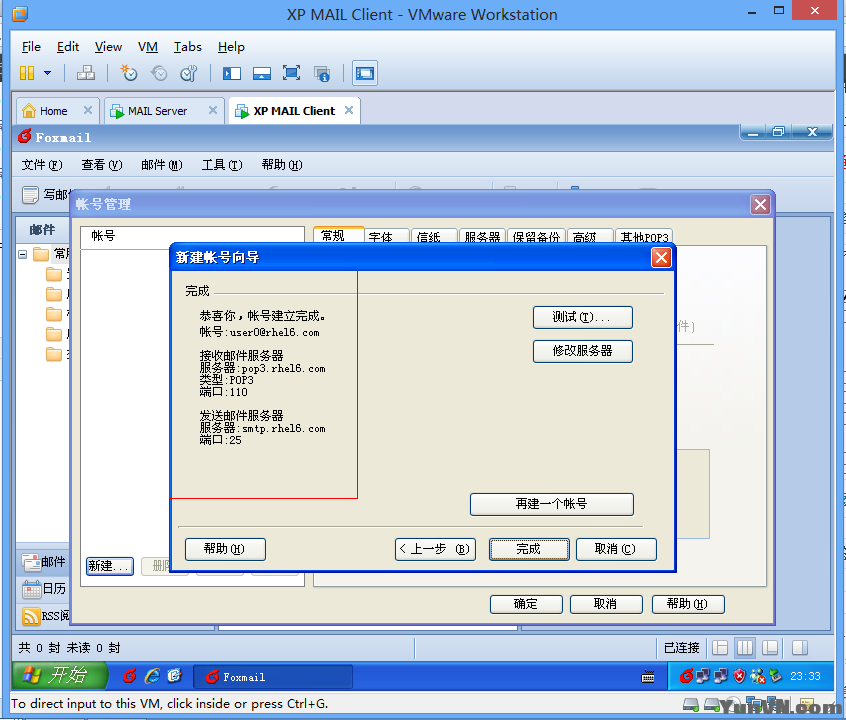This screenshot has height=720, width=846.
Task: Click the Send Ctrl+Alt+Del toolbar icon
Action: click(86, 73)
